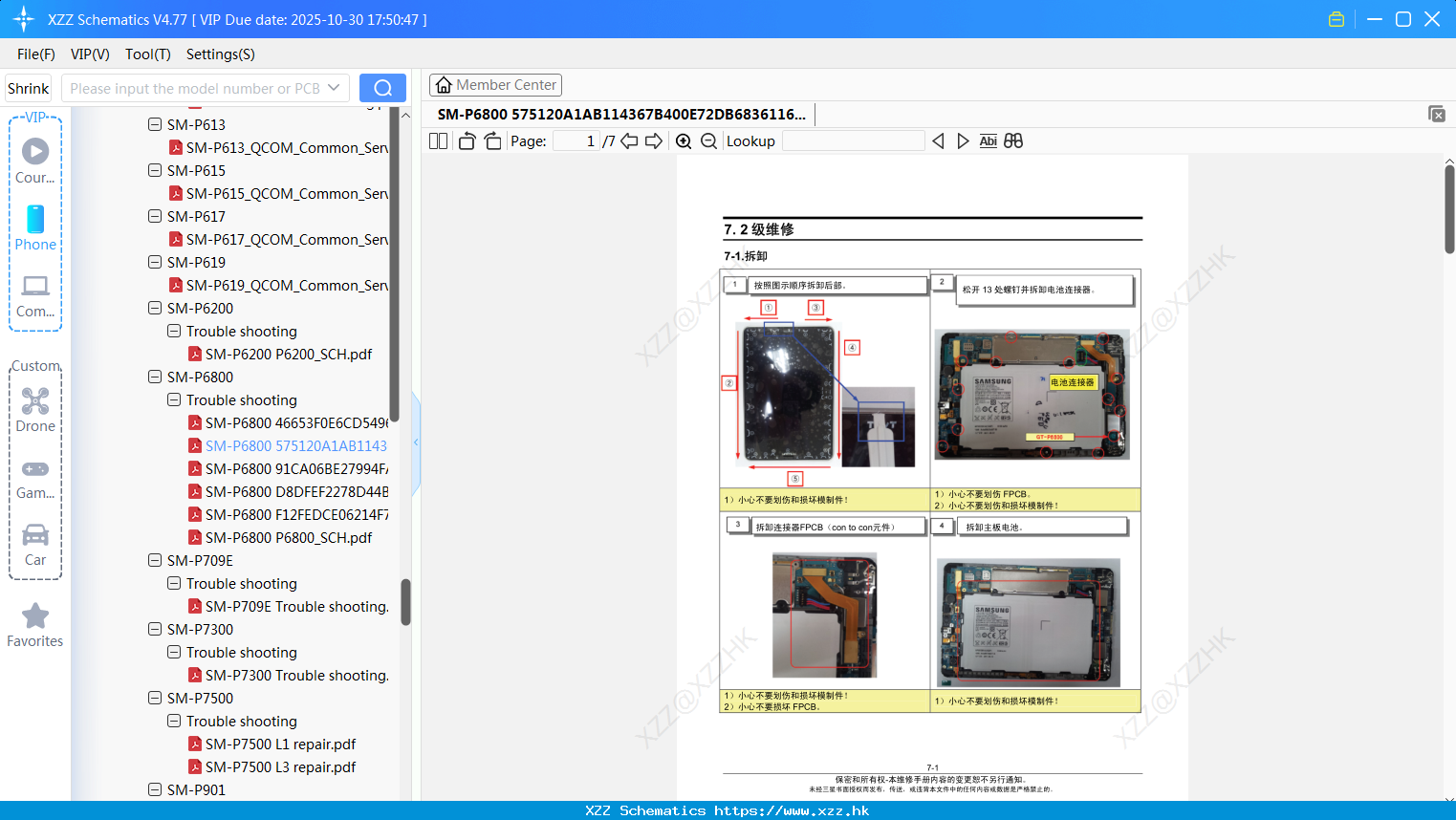Toggle two-page view layout icon
This screenshot has width=1456, height=820.
(439, 141)
